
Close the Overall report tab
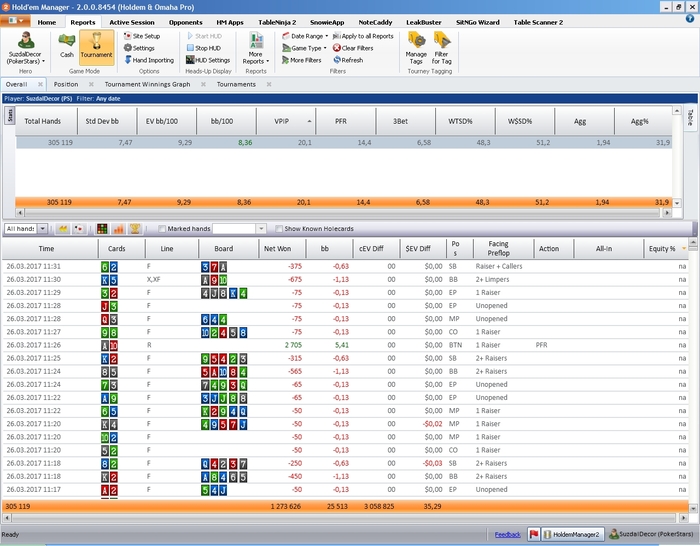[40, 84]
